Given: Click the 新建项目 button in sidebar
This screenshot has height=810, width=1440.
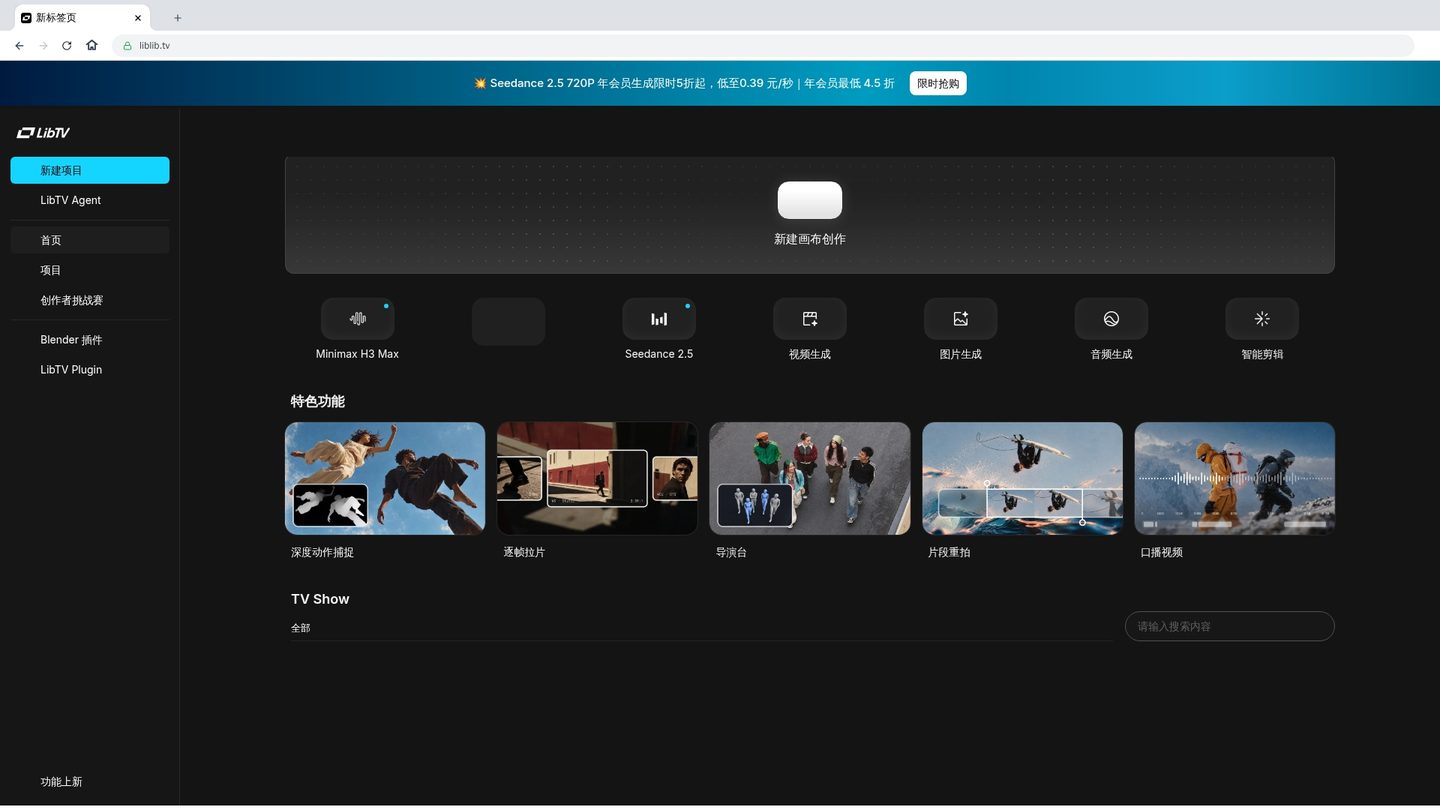Looking at the screenshot, I should 90,170.
